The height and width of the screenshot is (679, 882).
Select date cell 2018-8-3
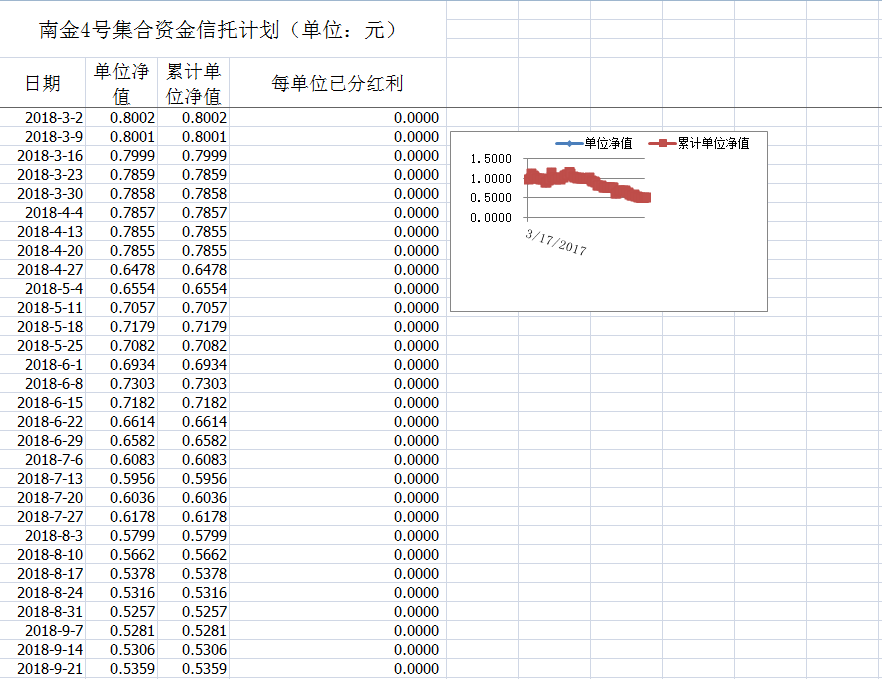(x=43, y=536)
